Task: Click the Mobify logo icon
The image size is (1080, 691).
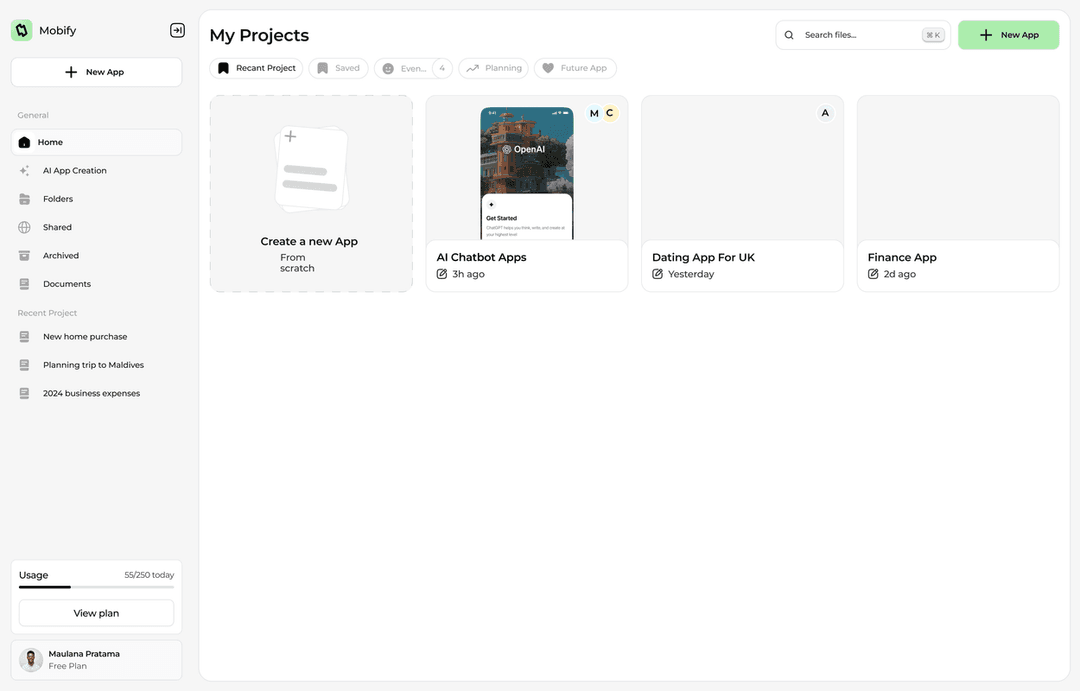Action: [22, 31]
